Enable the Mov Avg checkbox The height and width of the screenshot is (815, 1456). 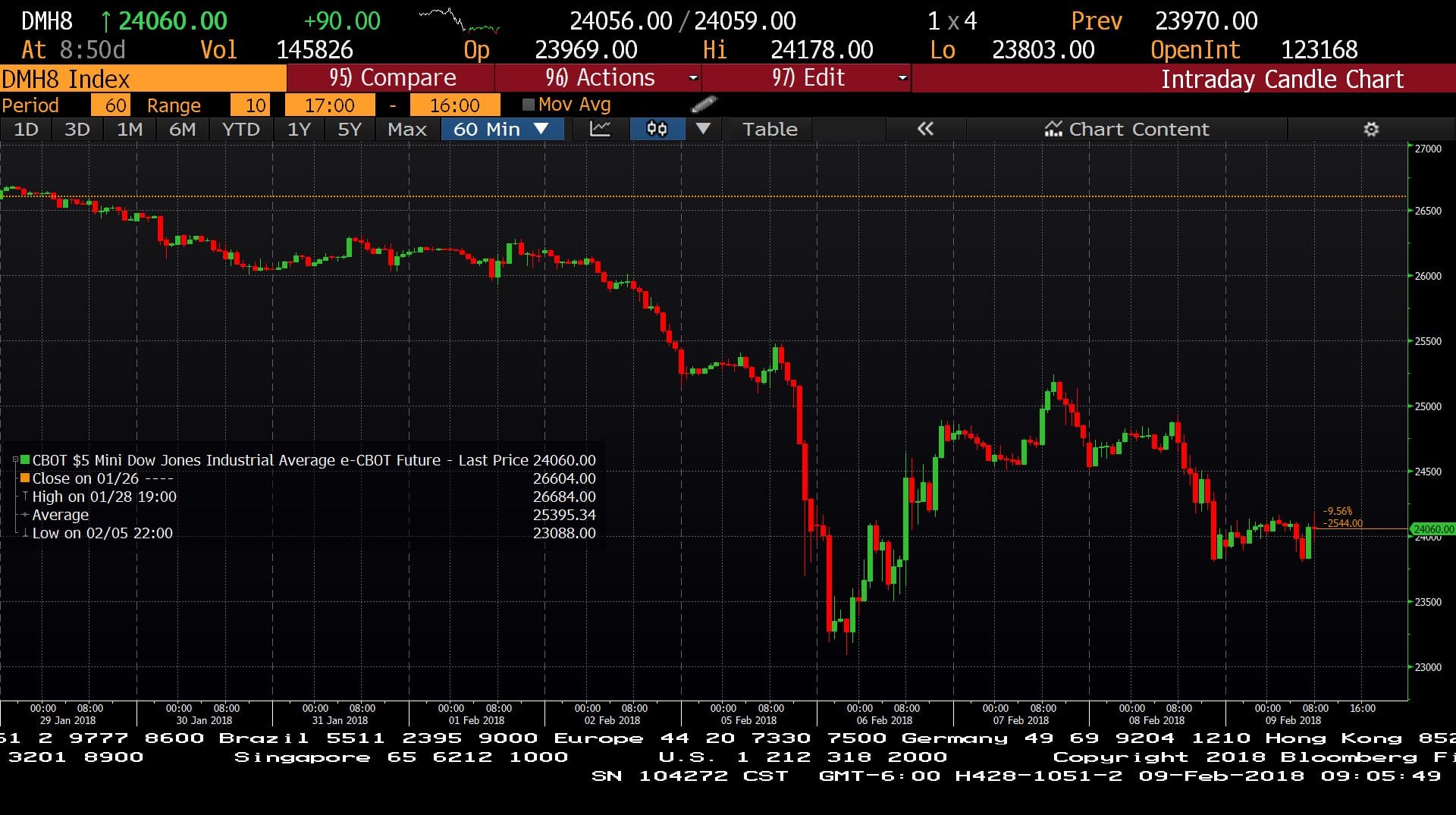[529, 105]
